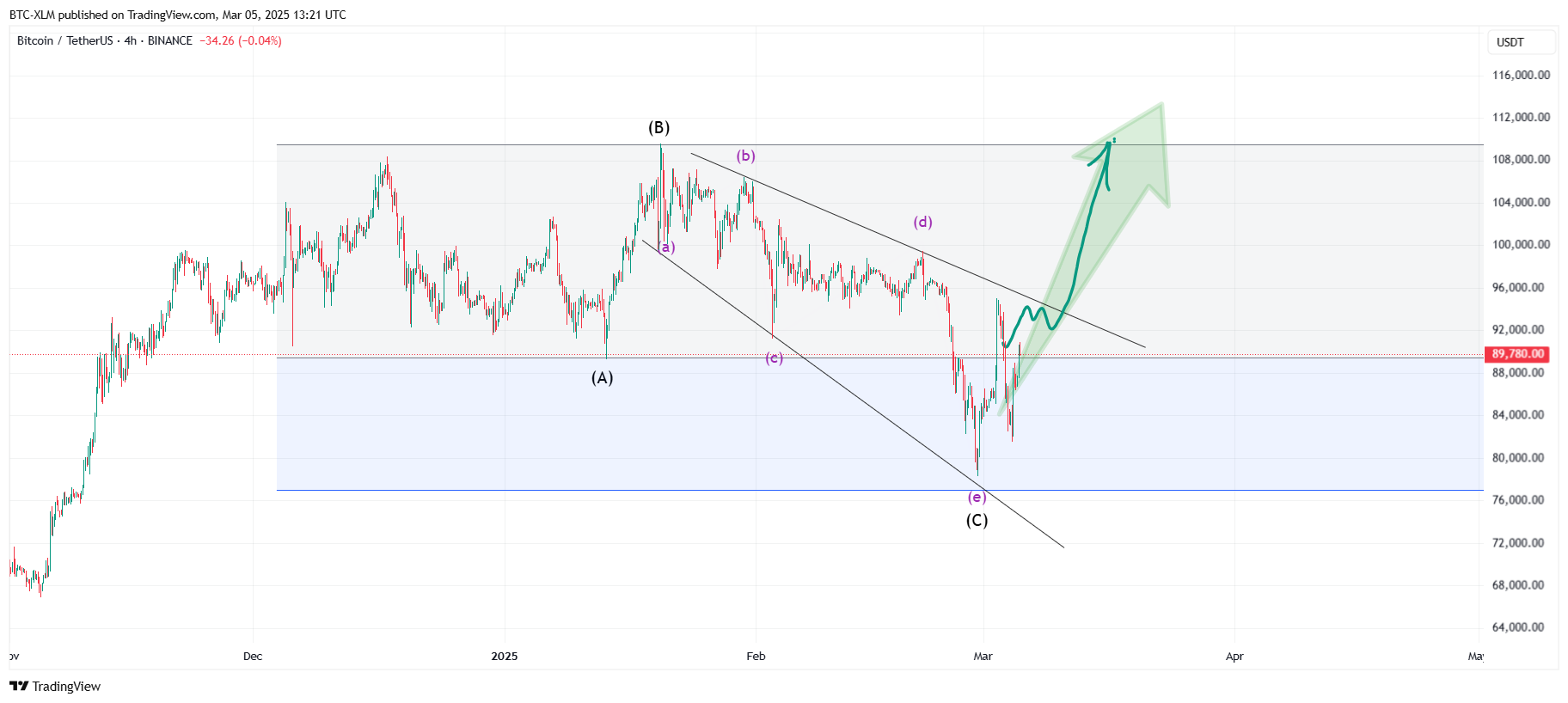
Task: Click the purple (e) sub-wave label
Action: click(977, 497)
